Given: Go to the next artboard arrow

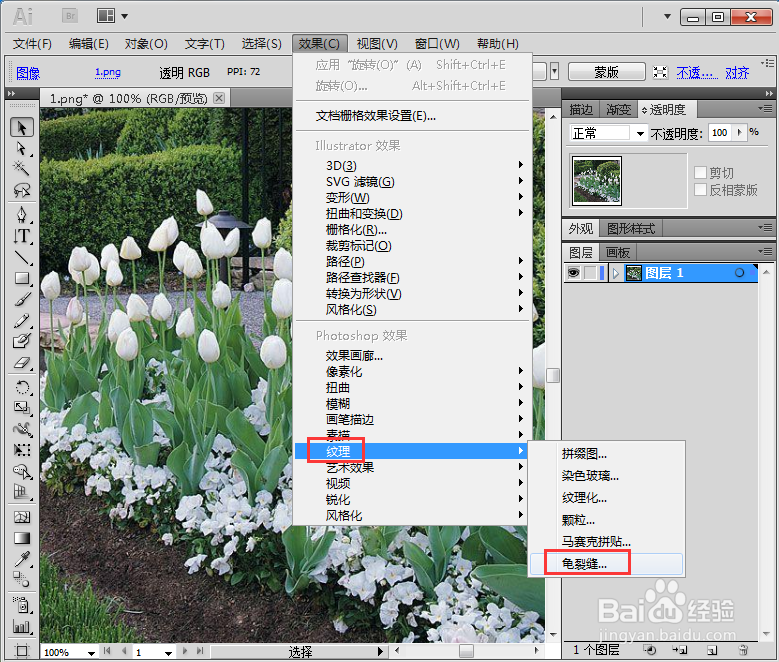Looking at the screenshot, I should pyautogui.click(x=185, y=651).
